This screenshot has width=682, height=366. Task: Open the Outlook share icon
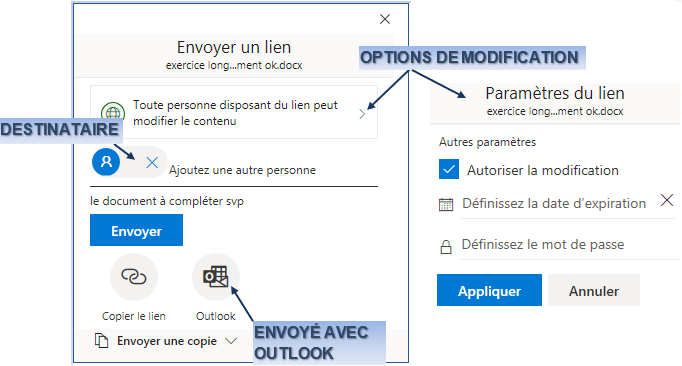[x=216, y=276]
